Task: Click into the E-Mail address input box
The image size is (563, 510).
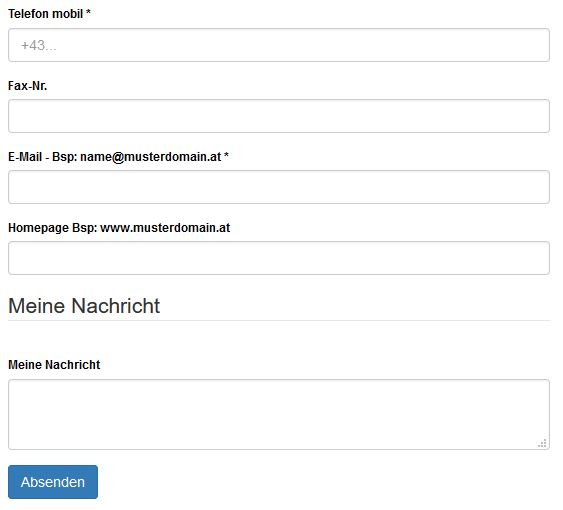Action: (x=279, y=187)
